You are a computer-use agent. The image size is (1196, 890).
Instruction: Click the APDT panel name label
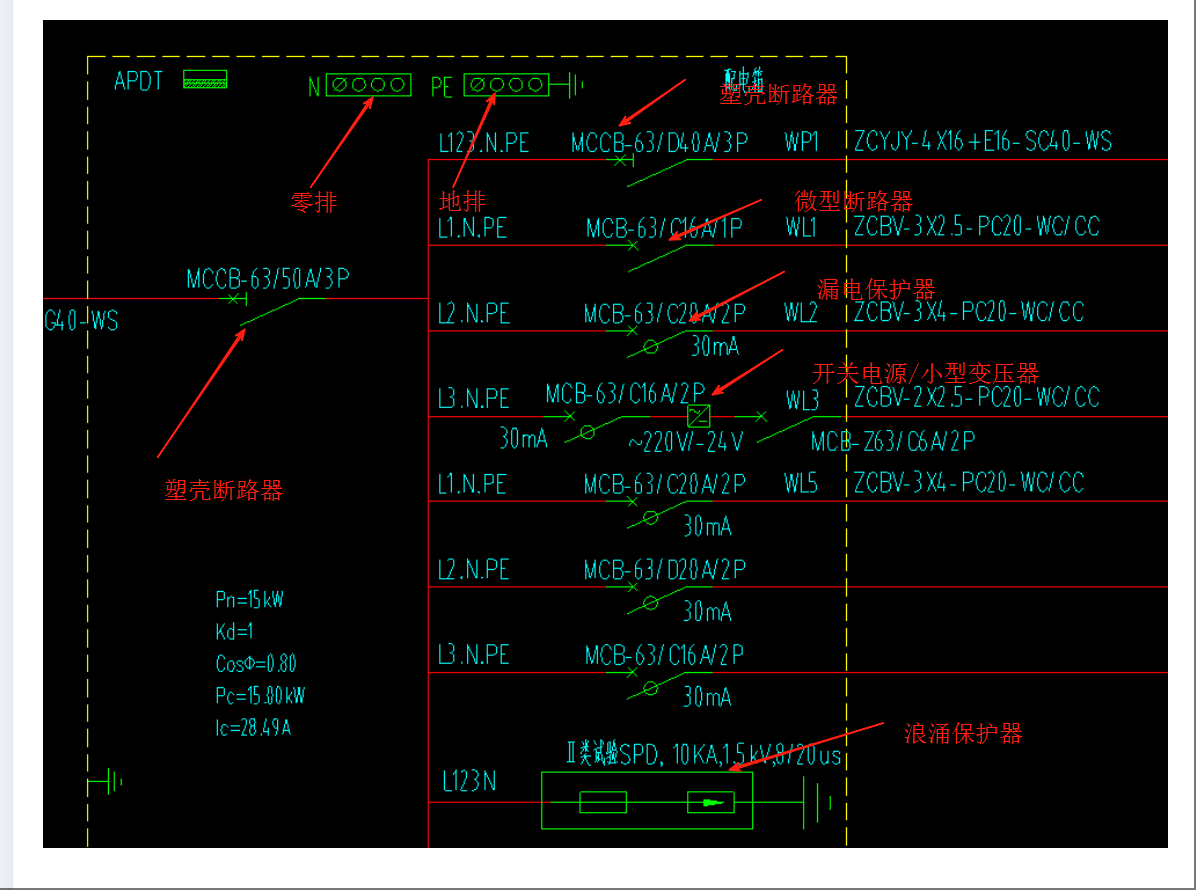138,81
